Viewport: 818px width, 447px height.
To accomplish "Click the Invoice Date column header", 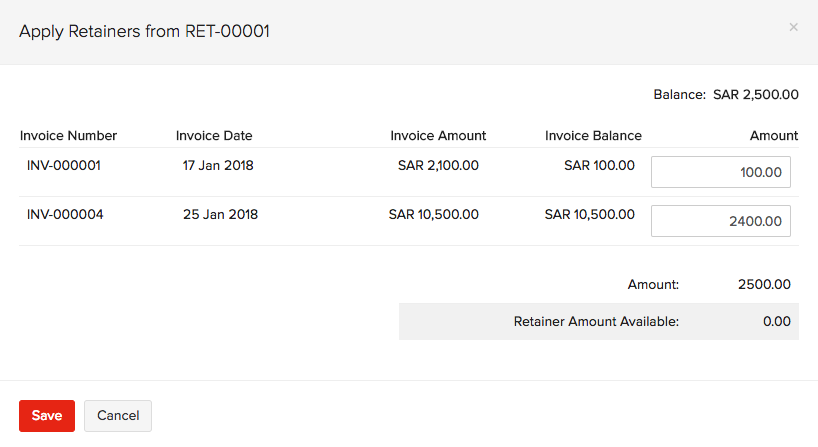I will [x=214, y=136].
